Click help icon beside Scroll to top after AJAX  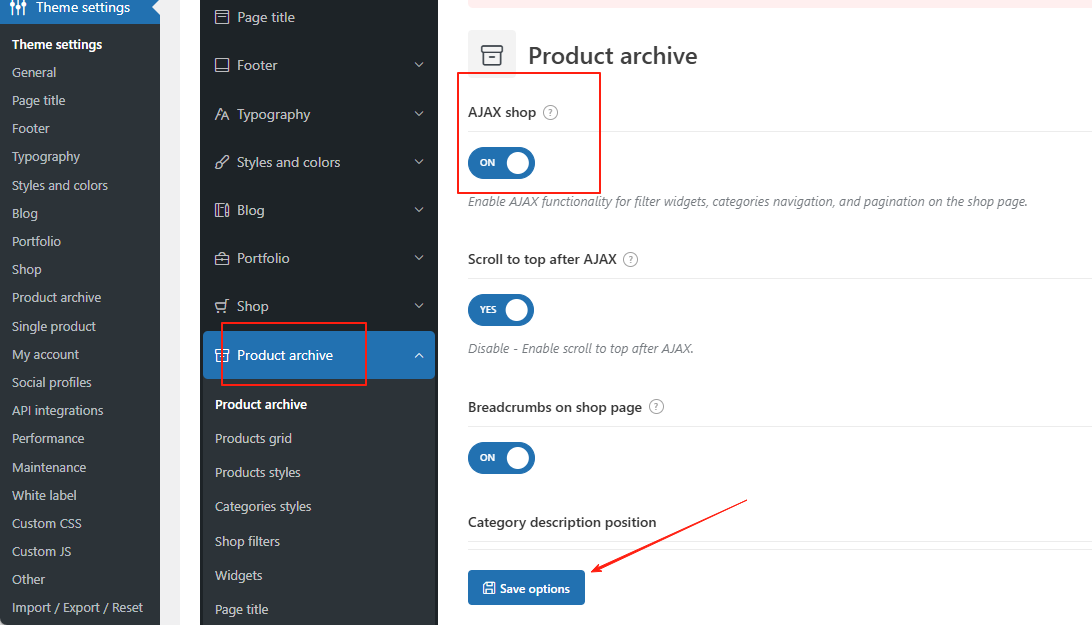(630, 259)
